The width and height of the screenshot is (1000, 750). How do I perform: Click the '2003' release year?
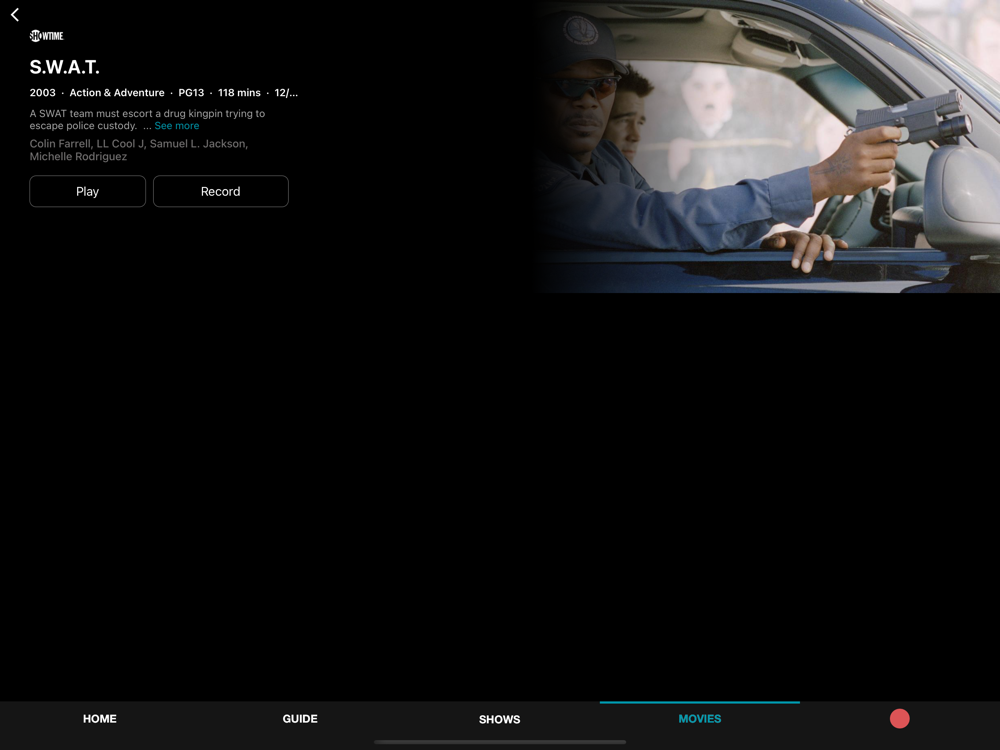tap(42, 92)
